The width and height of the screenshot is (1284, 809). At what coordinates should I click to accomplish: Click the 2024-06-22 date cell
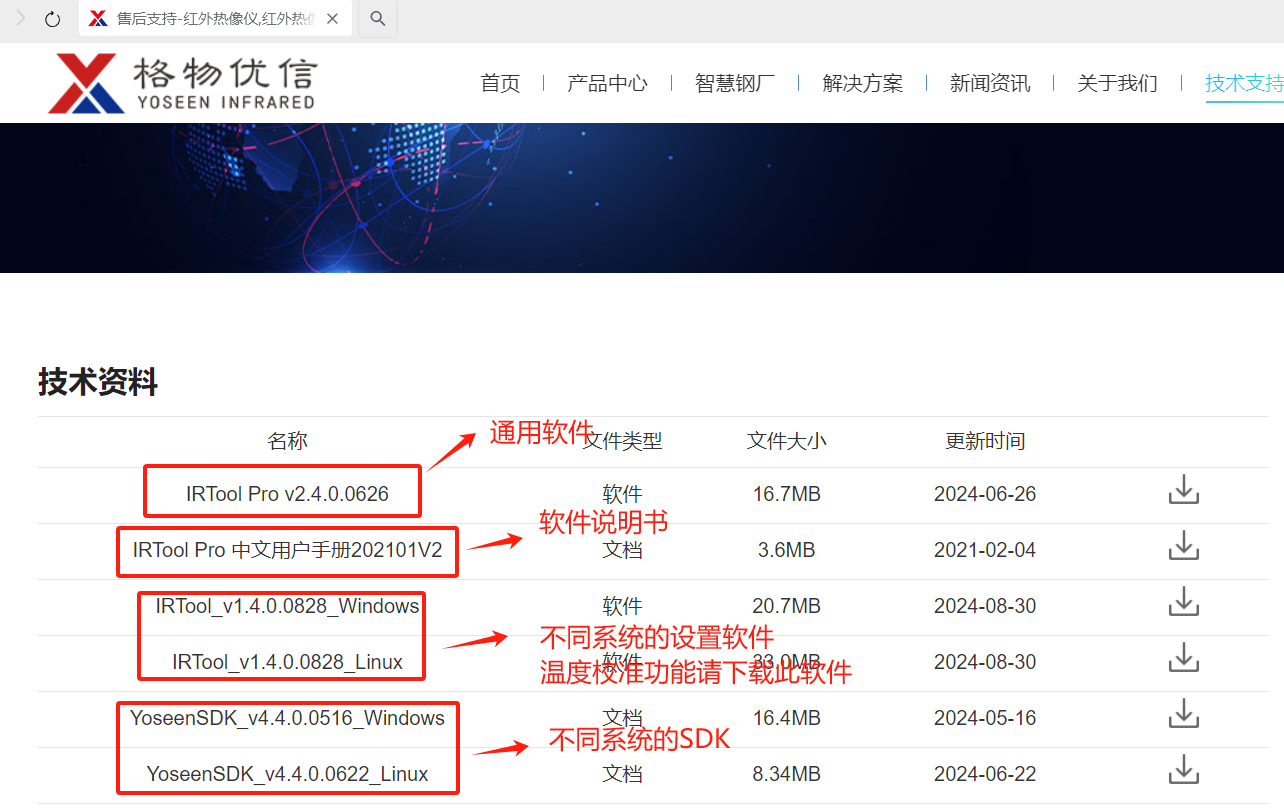985,774
